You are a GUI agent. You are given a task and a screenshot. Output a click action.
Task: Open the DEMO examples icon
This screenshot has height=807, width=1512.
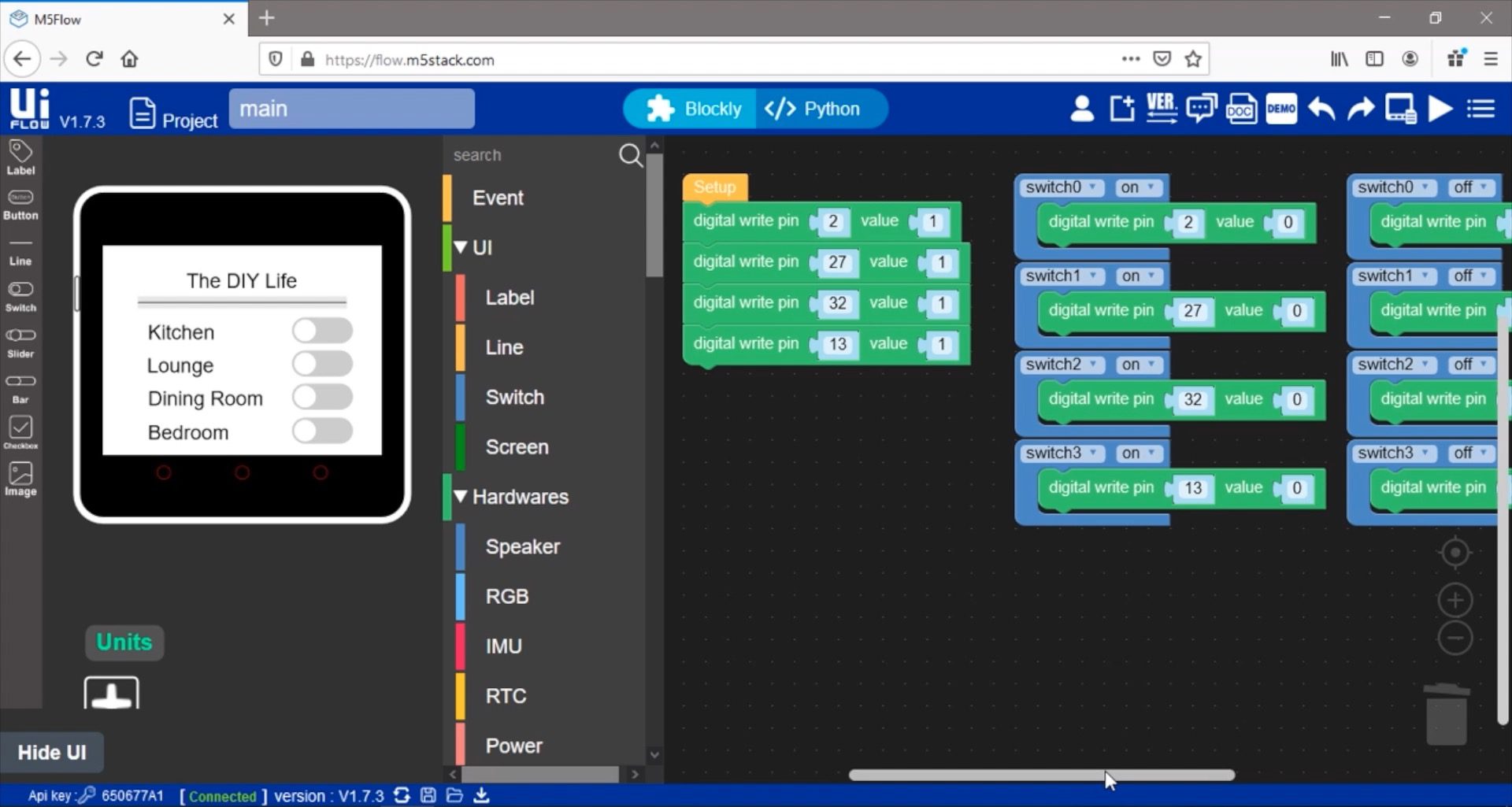(x=1281, y=109)
